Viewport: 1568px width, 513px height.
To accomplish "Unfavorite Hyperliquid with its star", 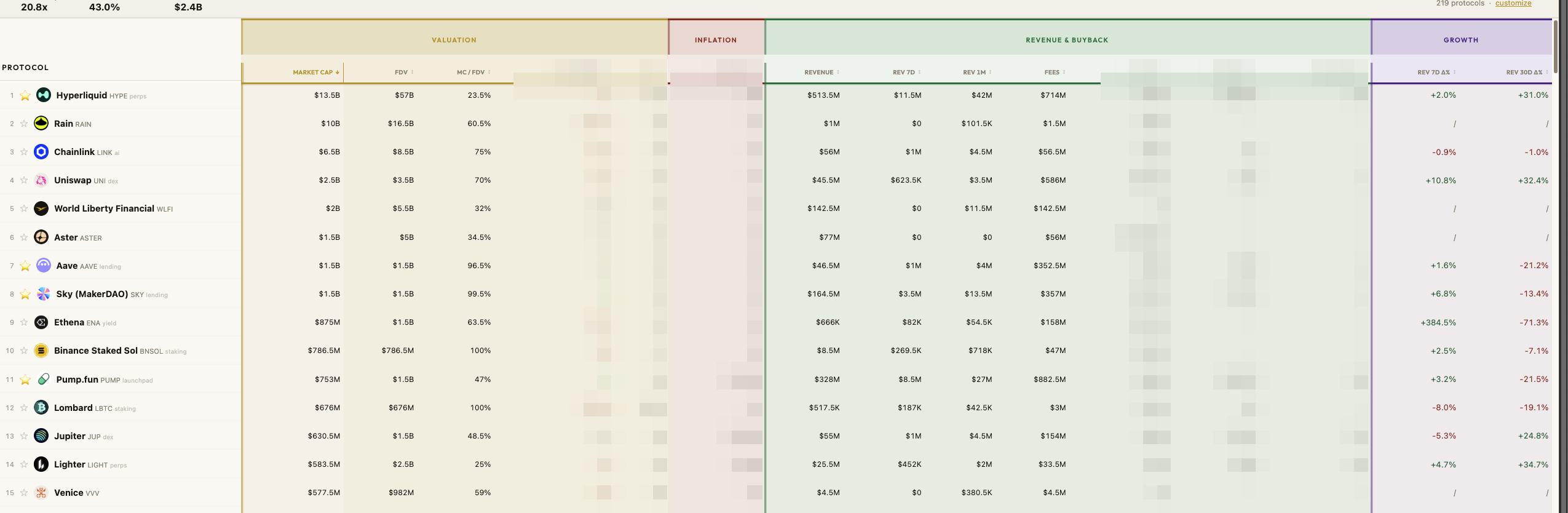I will (x=25, y=95).
